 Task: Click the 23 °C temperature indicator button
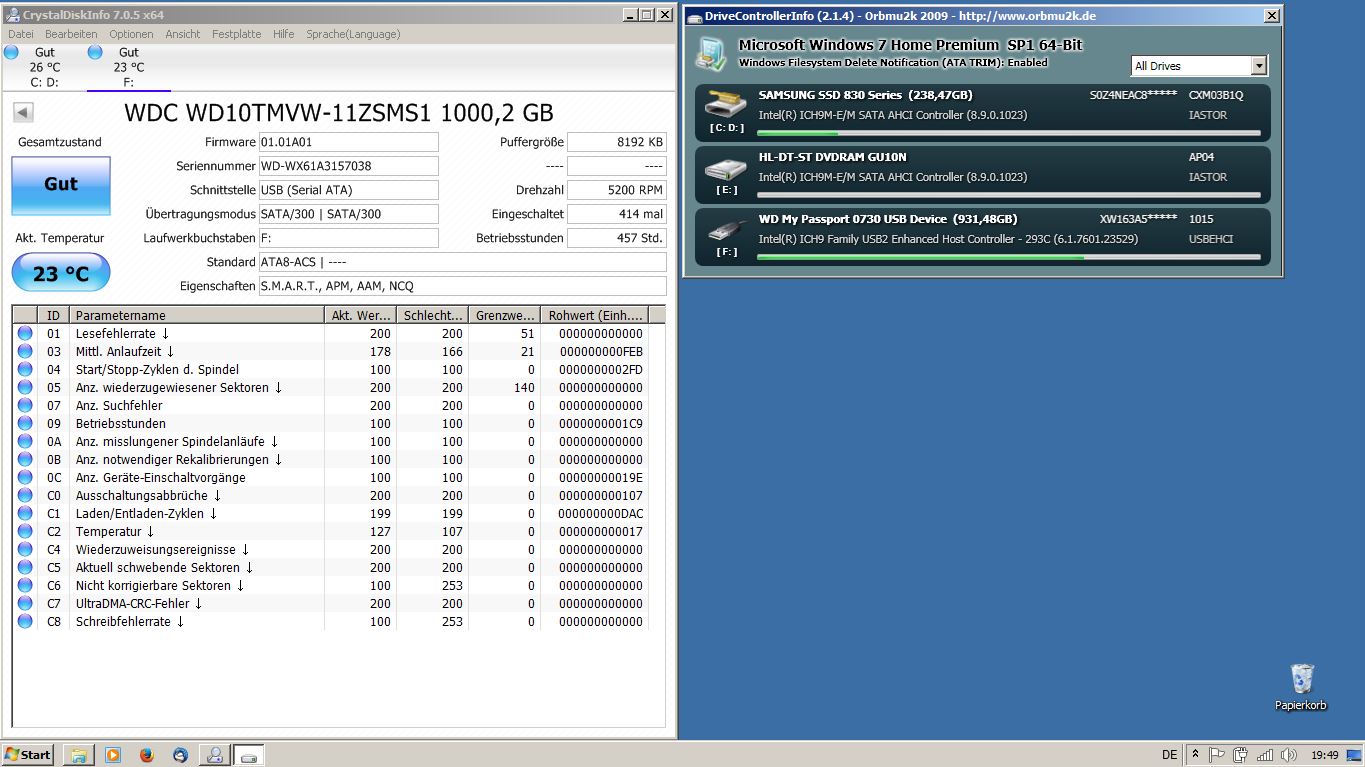[61, 273]
